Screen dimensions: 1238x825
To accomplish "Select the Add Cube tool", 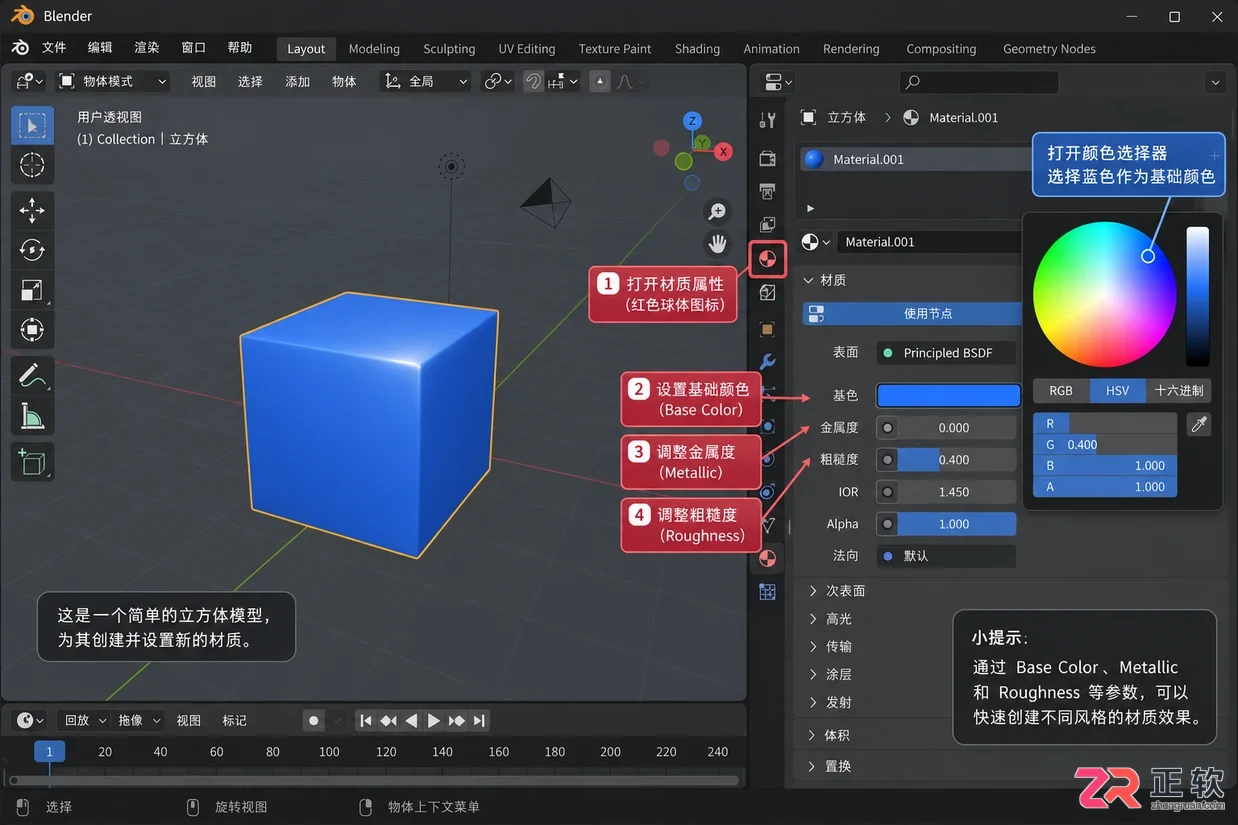I will click(32, 462).
